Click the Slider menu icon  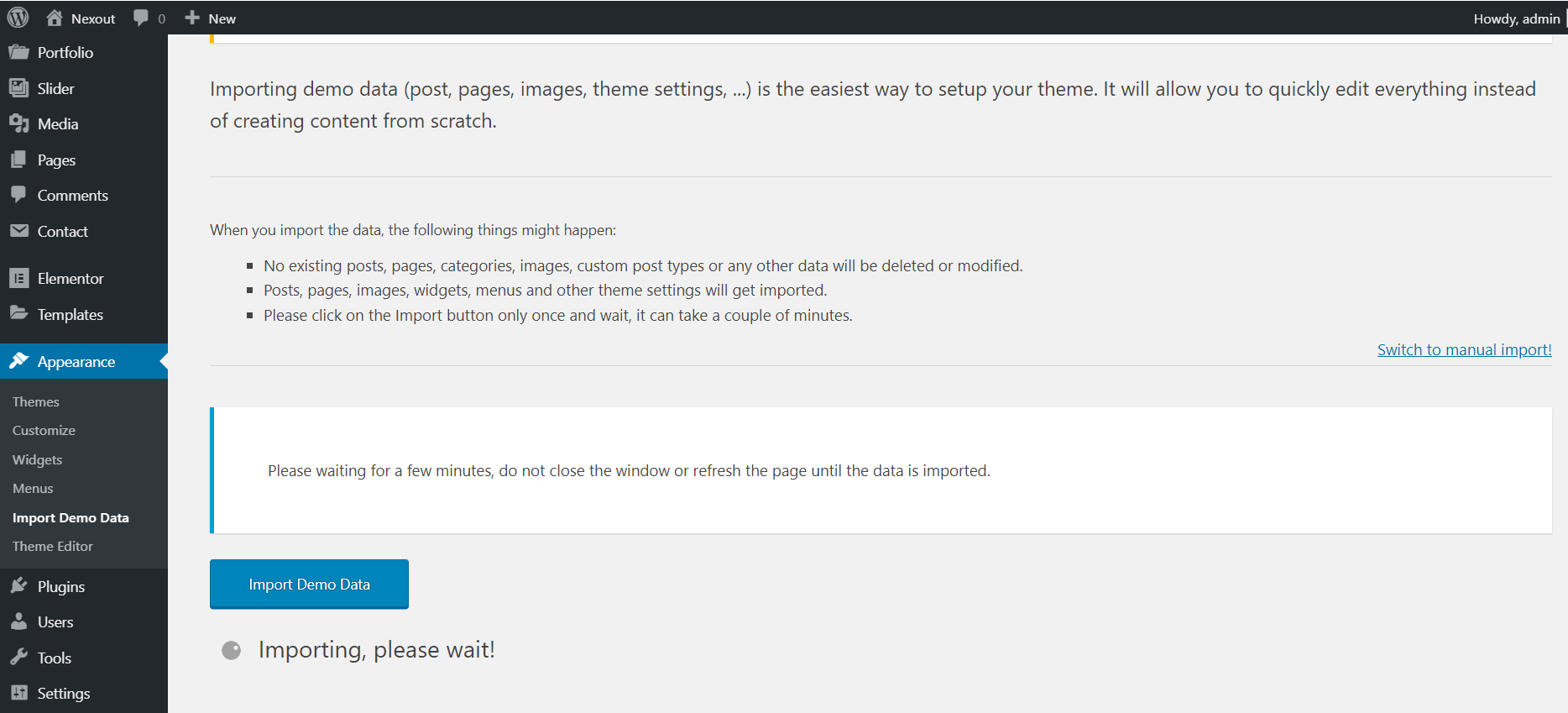click(18, 87)
